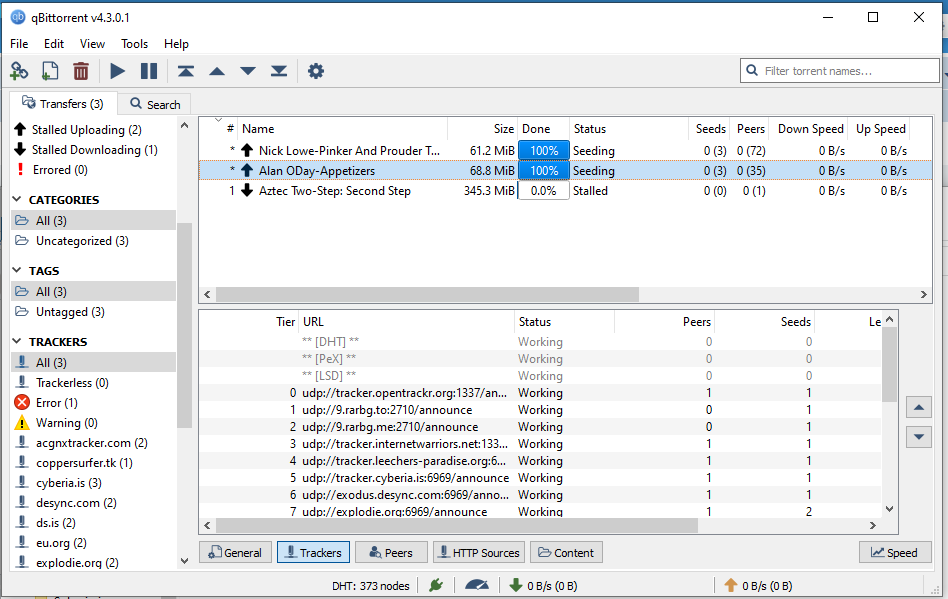
Task: Toggle alternative speed limits speedometer icon
Action: point(477,585)
